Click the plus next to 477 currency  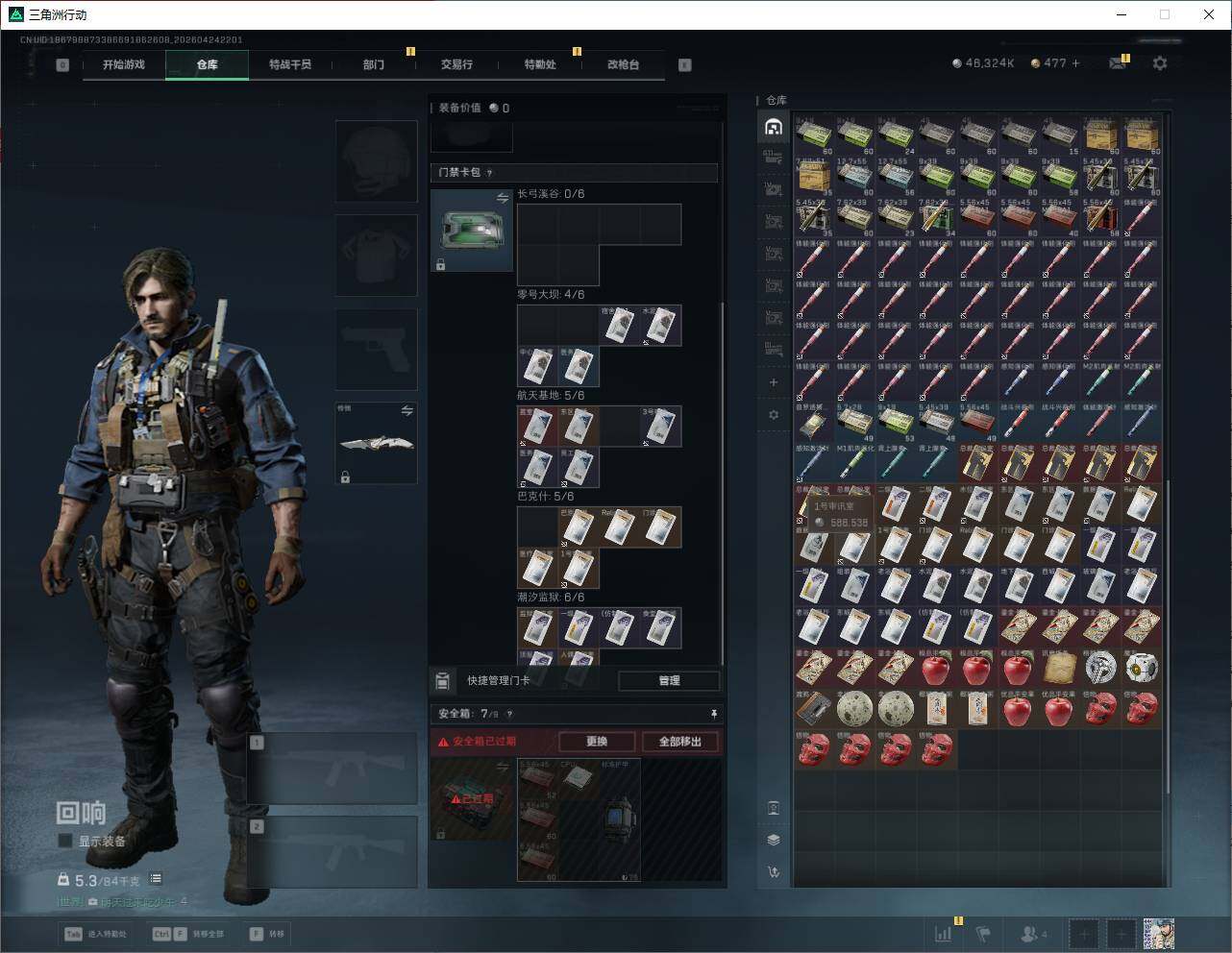1076,63
